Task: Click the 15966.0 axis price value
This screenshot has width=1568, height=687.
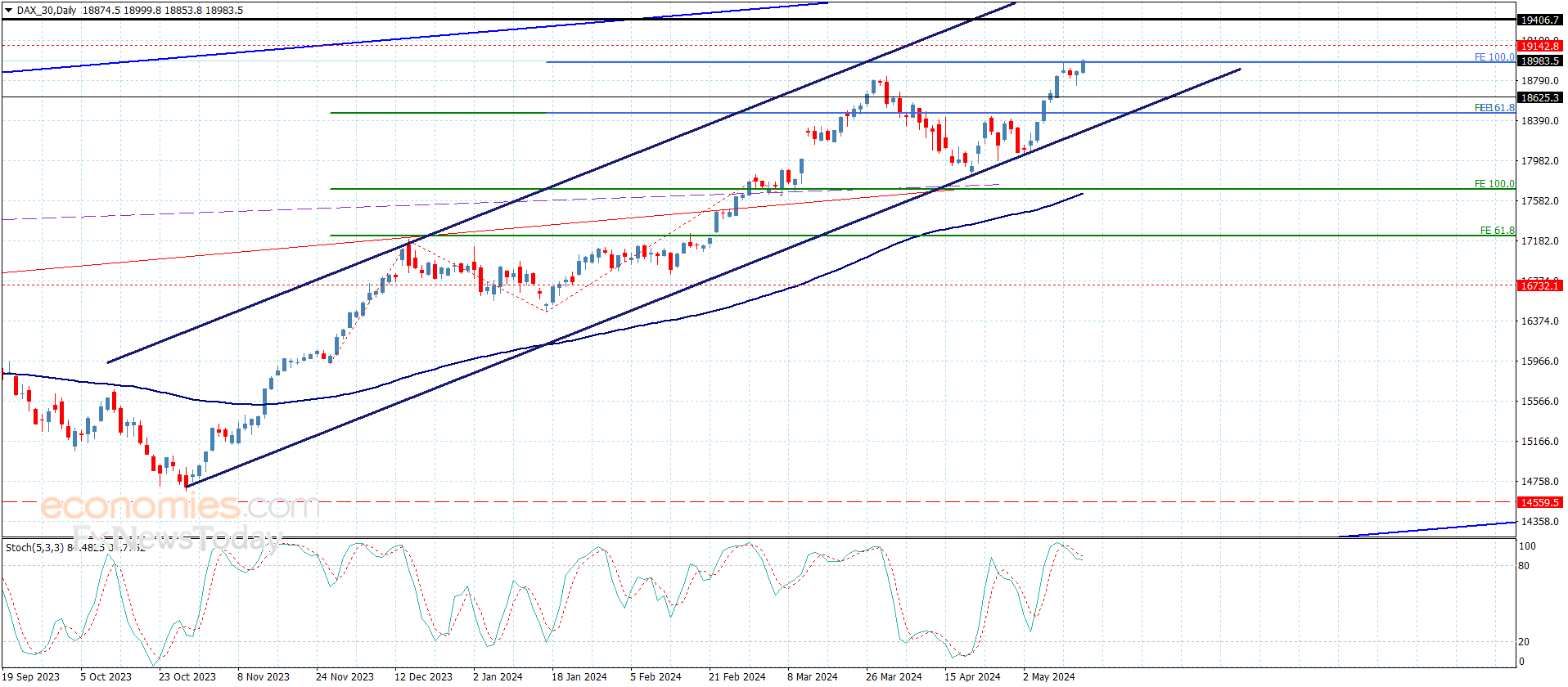Action: [x=1539, y=361]
